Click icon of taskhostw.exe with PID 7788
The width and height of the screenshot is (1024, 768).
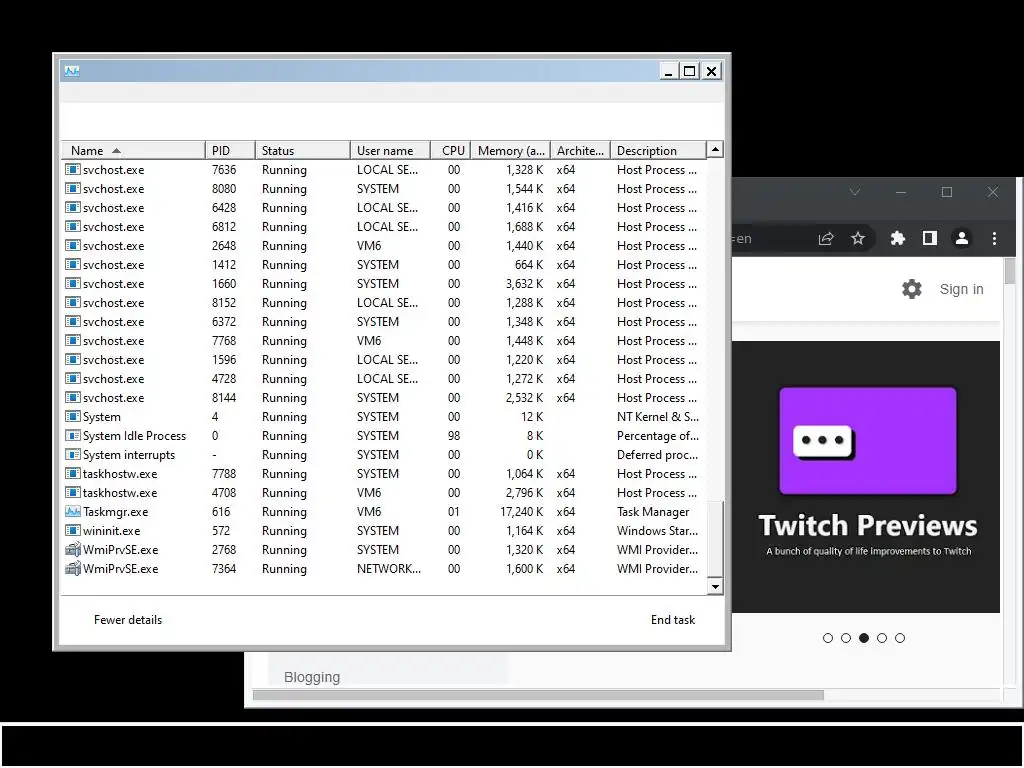click(72, 473)
